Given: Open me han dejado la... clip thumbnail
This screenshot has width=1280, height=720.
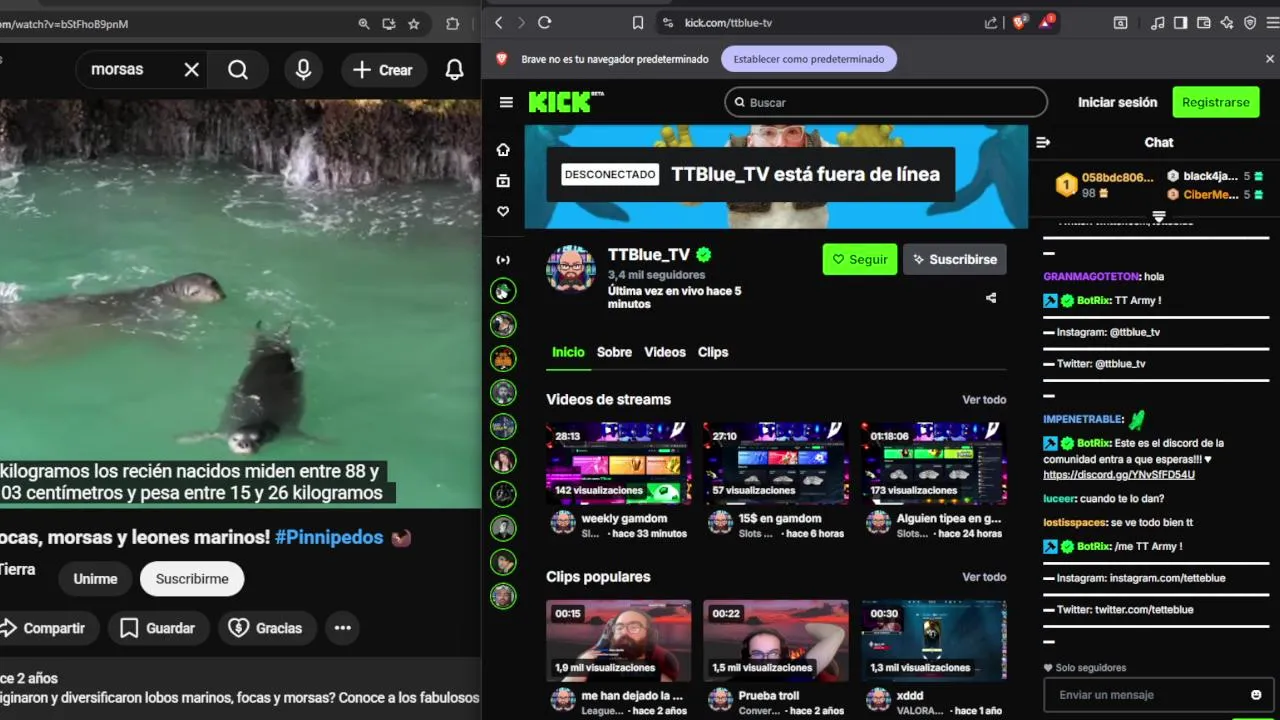Looking at the screenshot, I should (x=618, y=640).
